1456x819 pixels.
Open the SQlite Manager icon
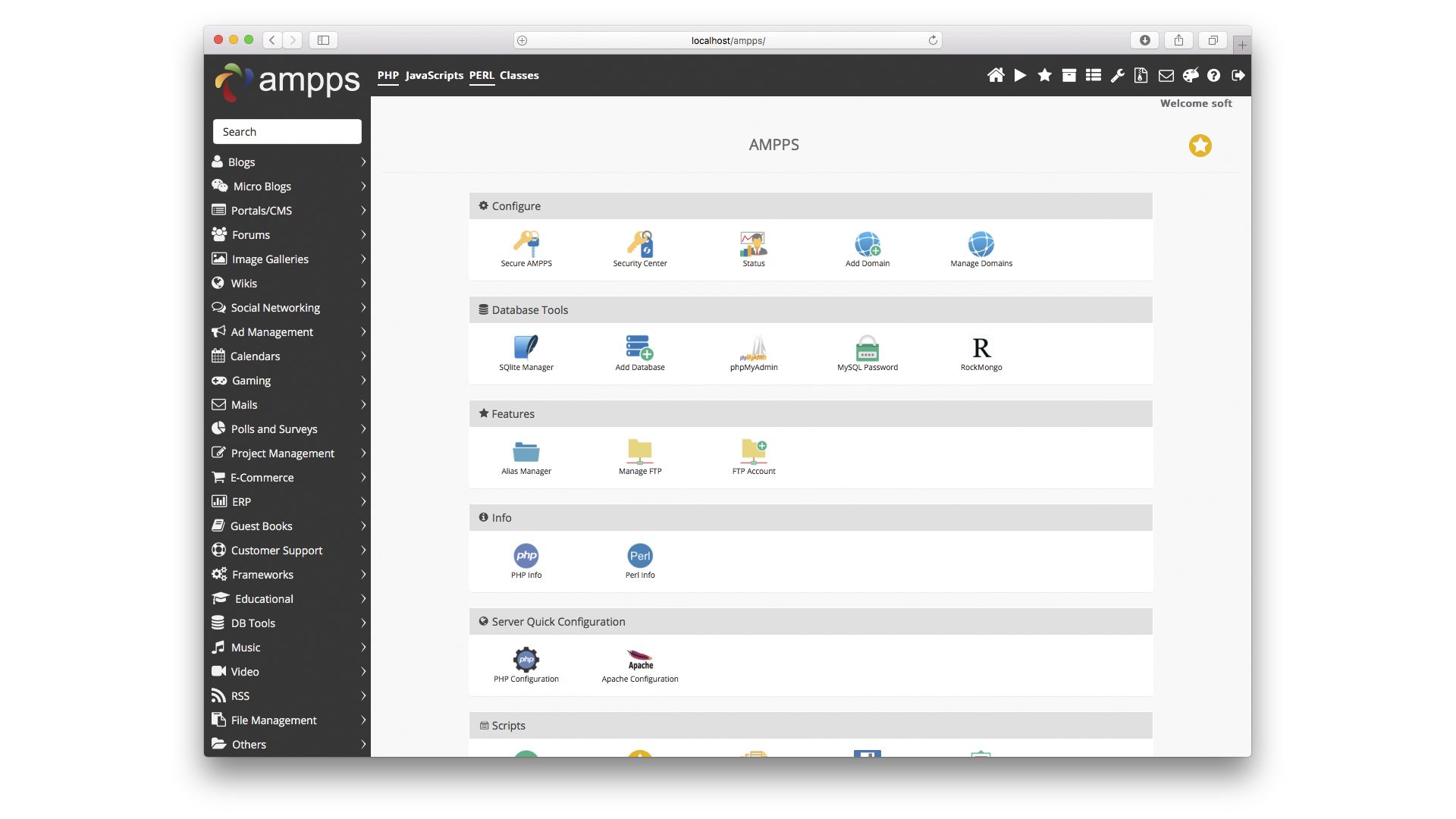point(526,348)
